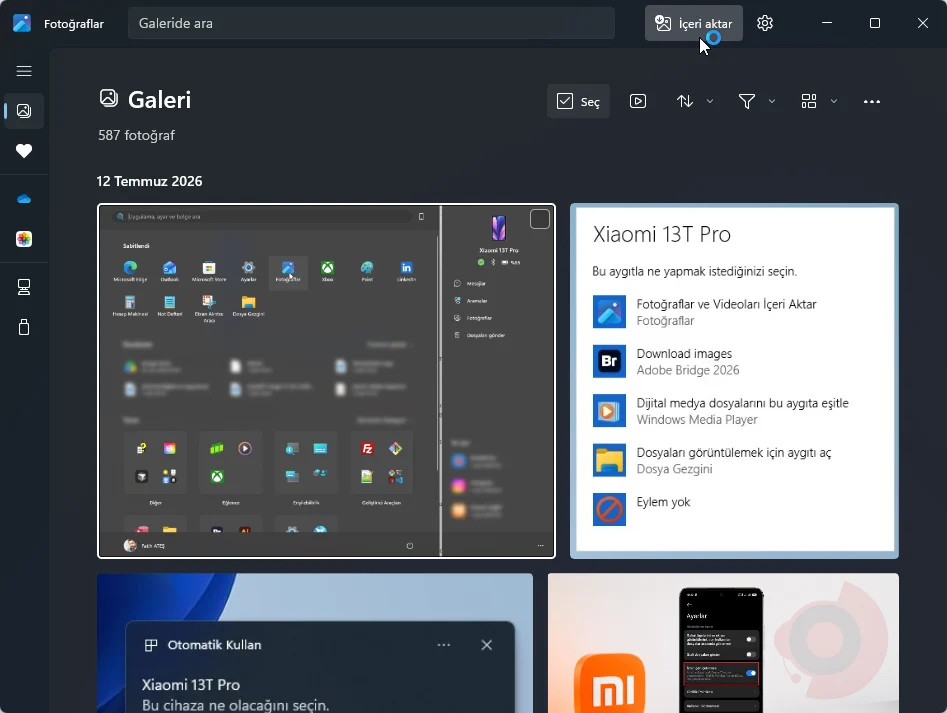Open the settings gear icon
The width and height of the screenshot is (947, 713).
[x=765, y=24]
